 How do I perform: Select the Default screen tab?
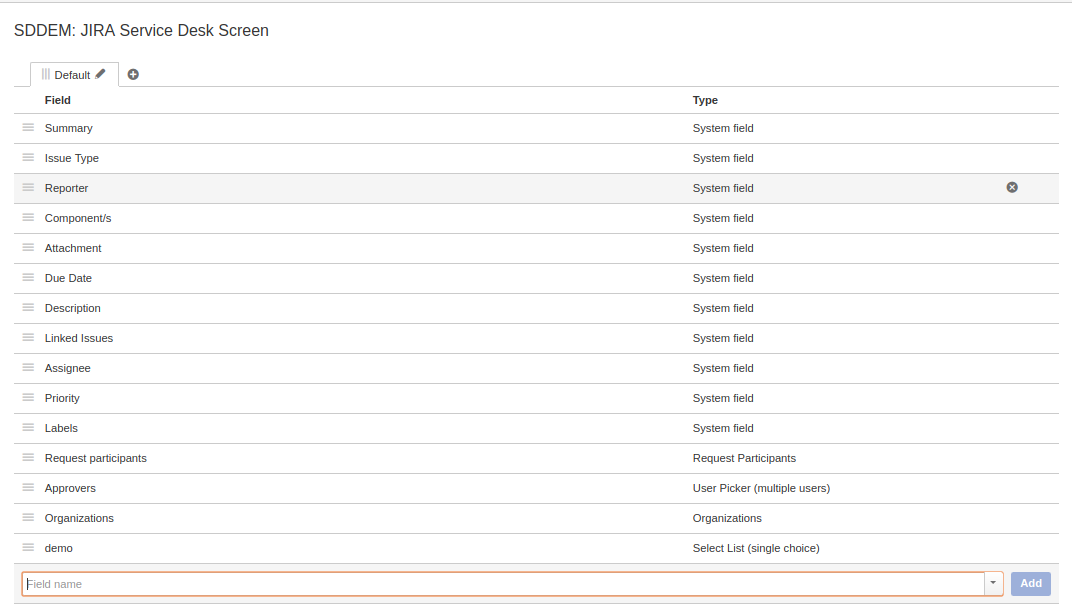click(x=72, y=75)
